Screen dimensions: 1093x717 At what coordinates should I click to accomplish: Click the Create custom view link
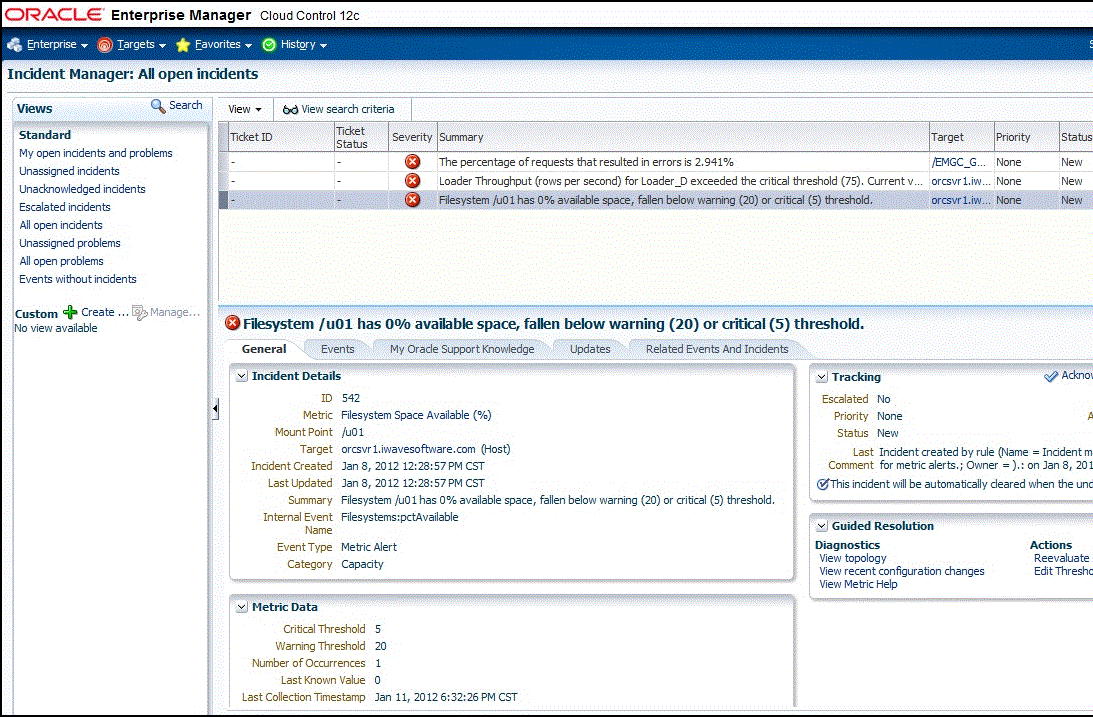click(x=105, y=313)
